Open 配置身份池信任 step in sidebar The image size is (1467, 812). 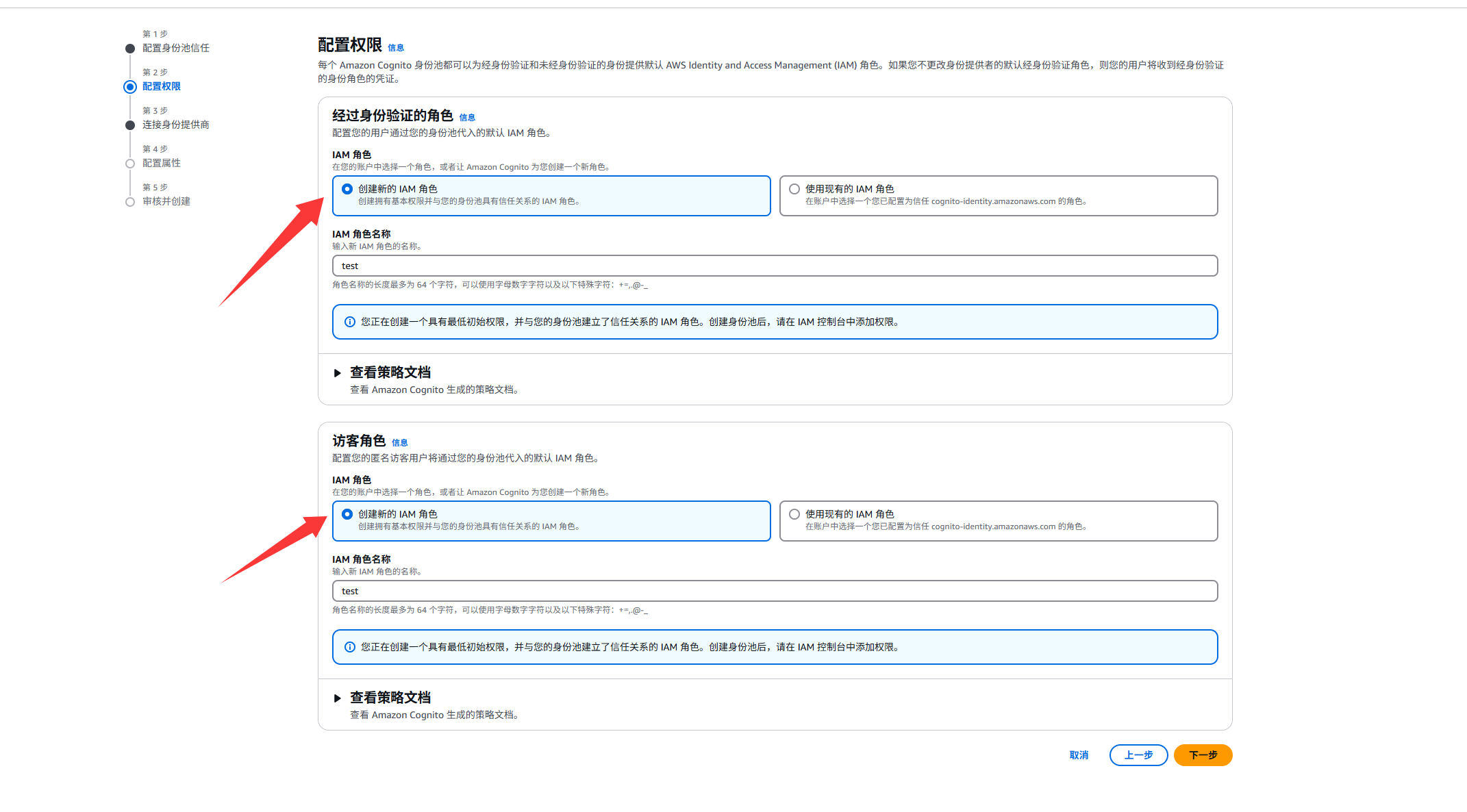[176, 48]
